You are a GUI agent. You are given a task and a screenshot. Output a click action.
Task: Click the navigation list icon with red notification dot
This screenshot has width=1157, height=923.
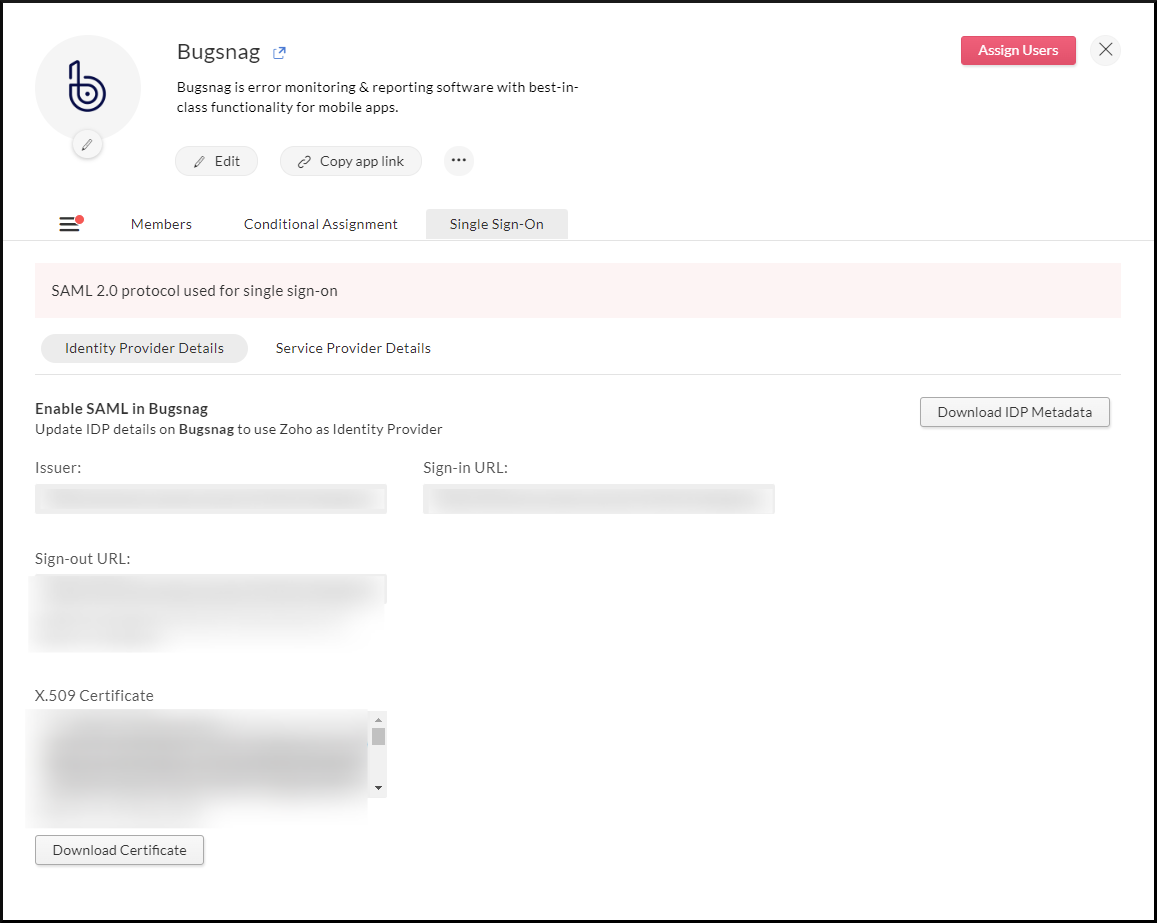69,223
